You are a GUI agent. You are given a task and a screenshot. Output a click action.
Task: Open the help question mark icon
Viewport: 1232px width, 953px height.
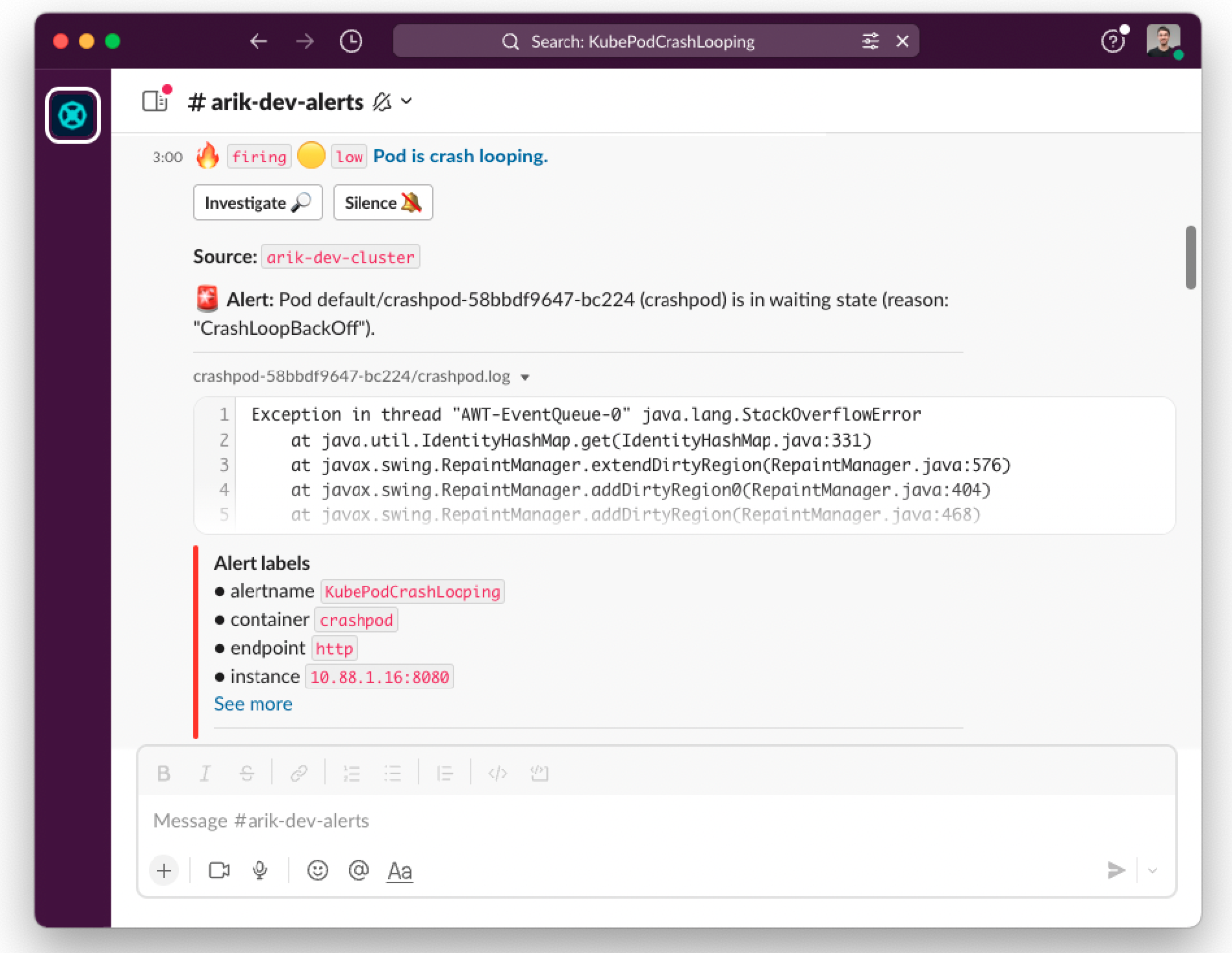pos(1113,41)
